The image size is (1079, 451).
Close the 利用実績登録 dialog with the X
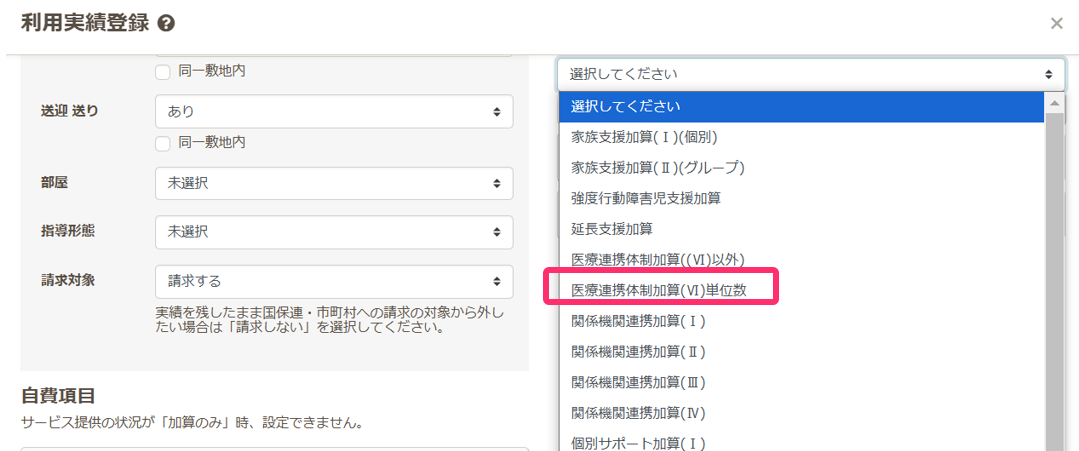1056,23
